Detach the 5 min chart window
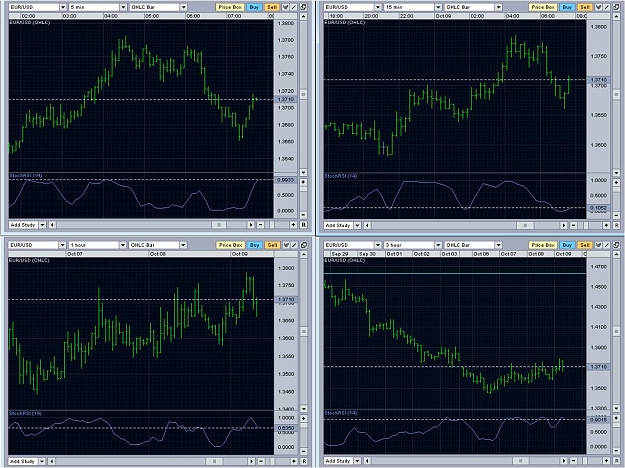625x468 pixels. tap(303, 7)
